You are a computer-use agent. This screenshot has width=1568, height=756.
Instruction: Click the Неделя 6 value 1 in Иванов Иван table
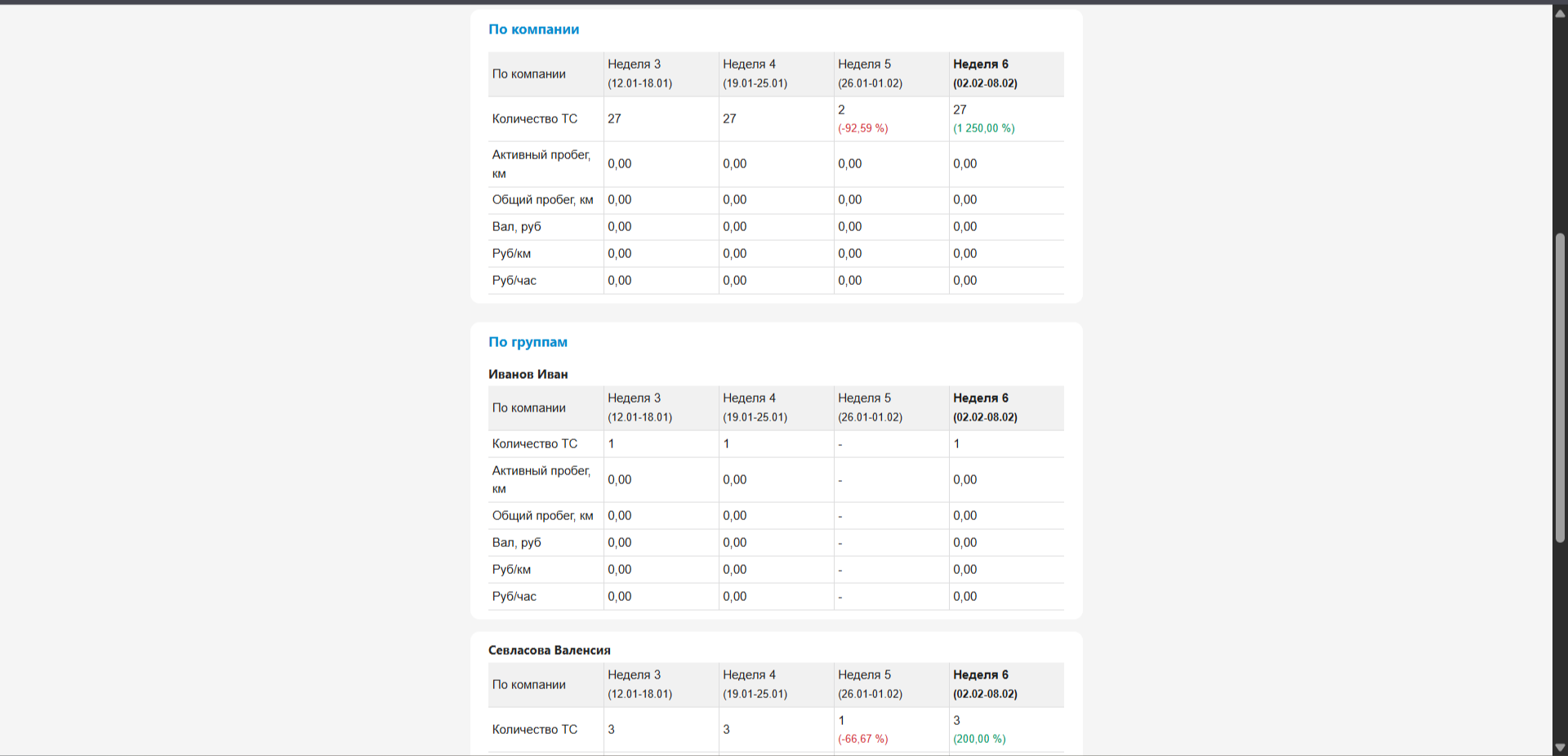[956, 444]
